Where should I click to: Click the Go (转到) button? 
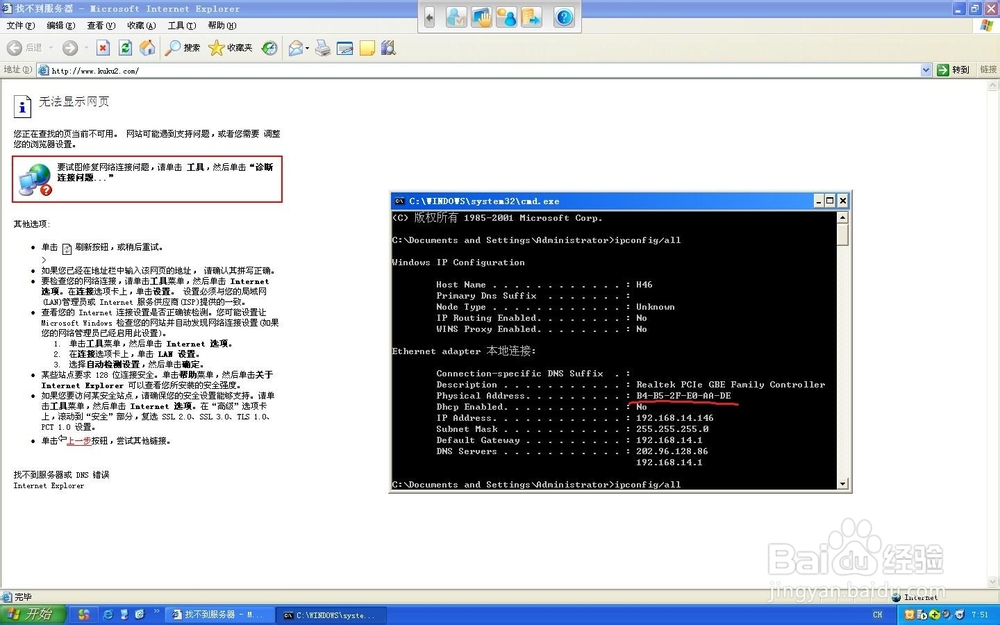pyautogui.click(x=953, y=70)
